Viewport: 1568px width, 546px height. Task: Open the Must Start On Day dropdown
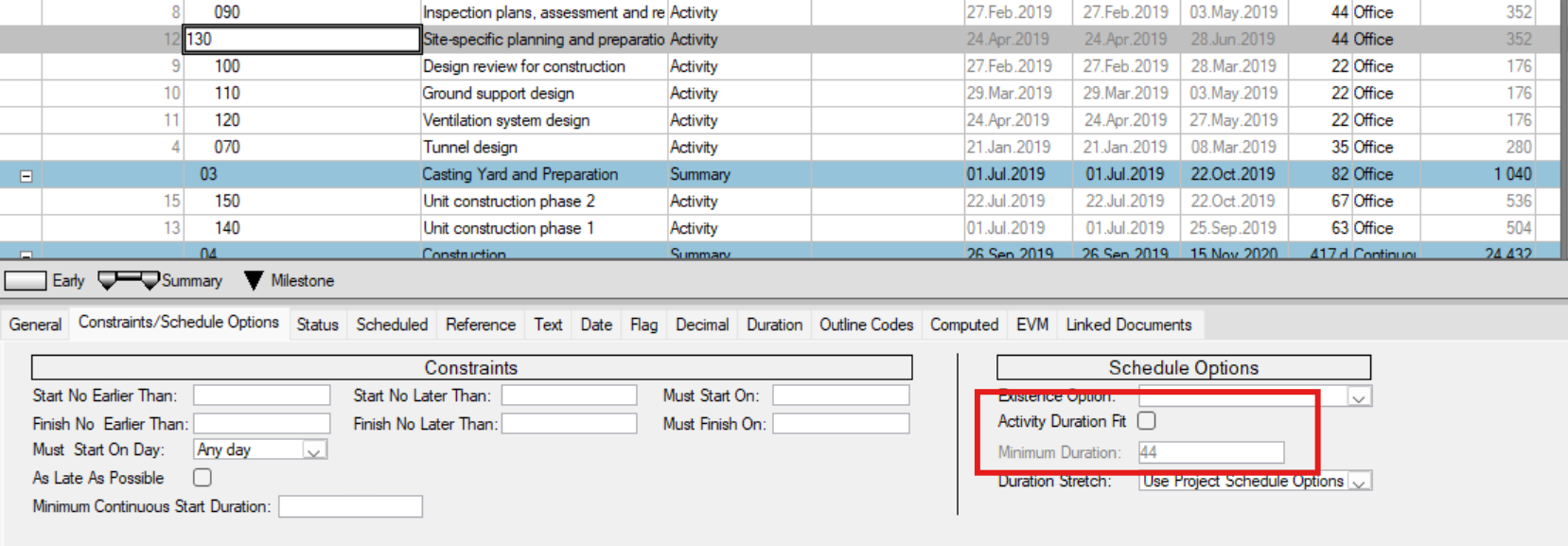coord(315,450)
